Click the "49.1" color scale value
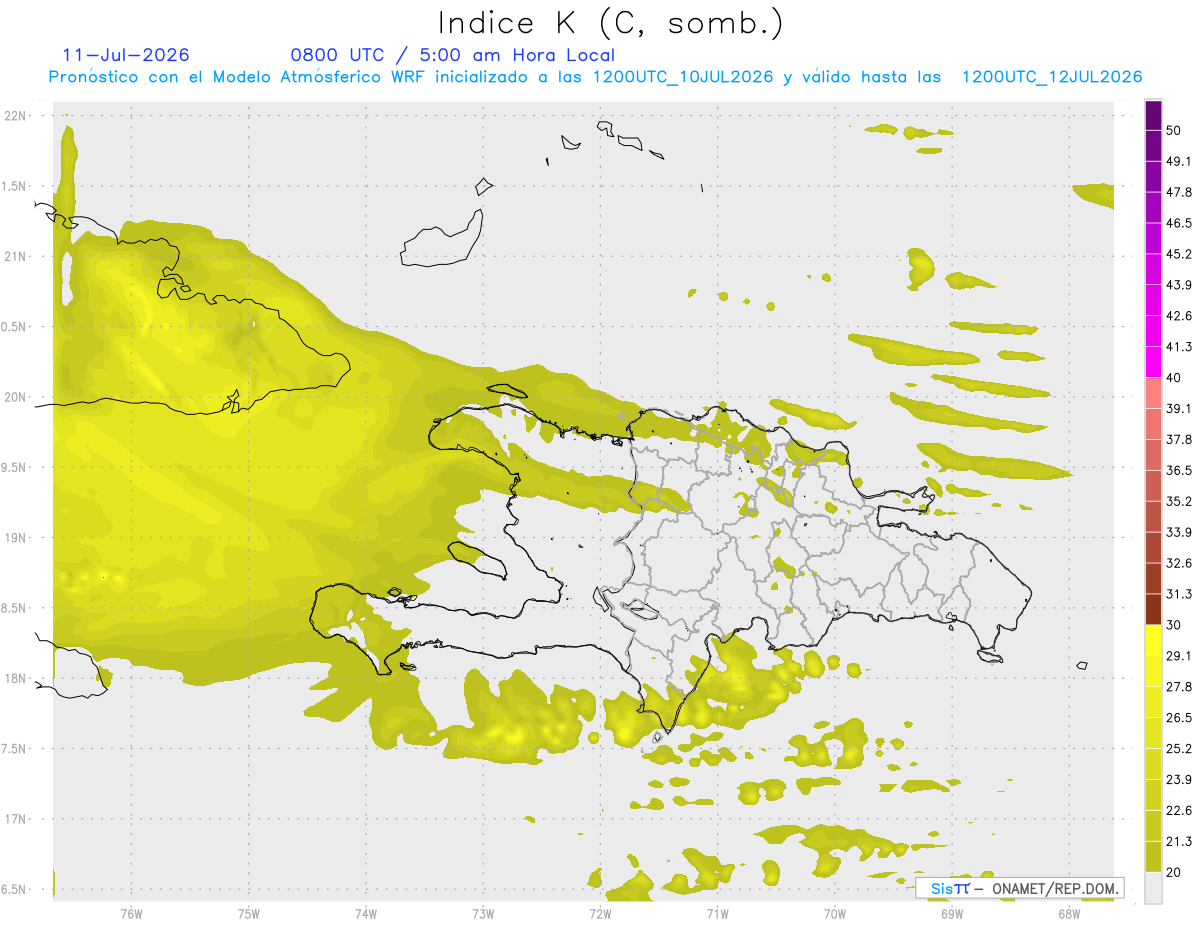 (1179, 161)
